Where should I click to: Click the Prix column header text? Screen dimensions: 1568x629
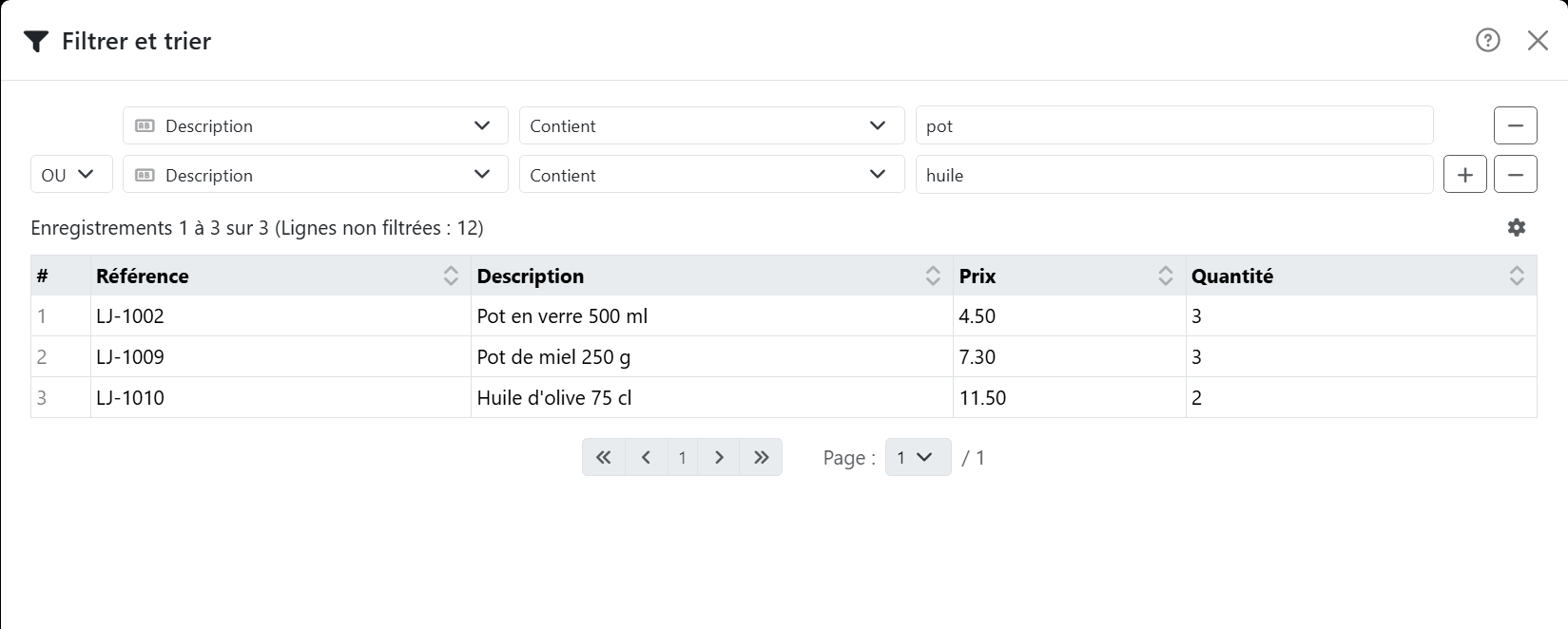(978, 276)
